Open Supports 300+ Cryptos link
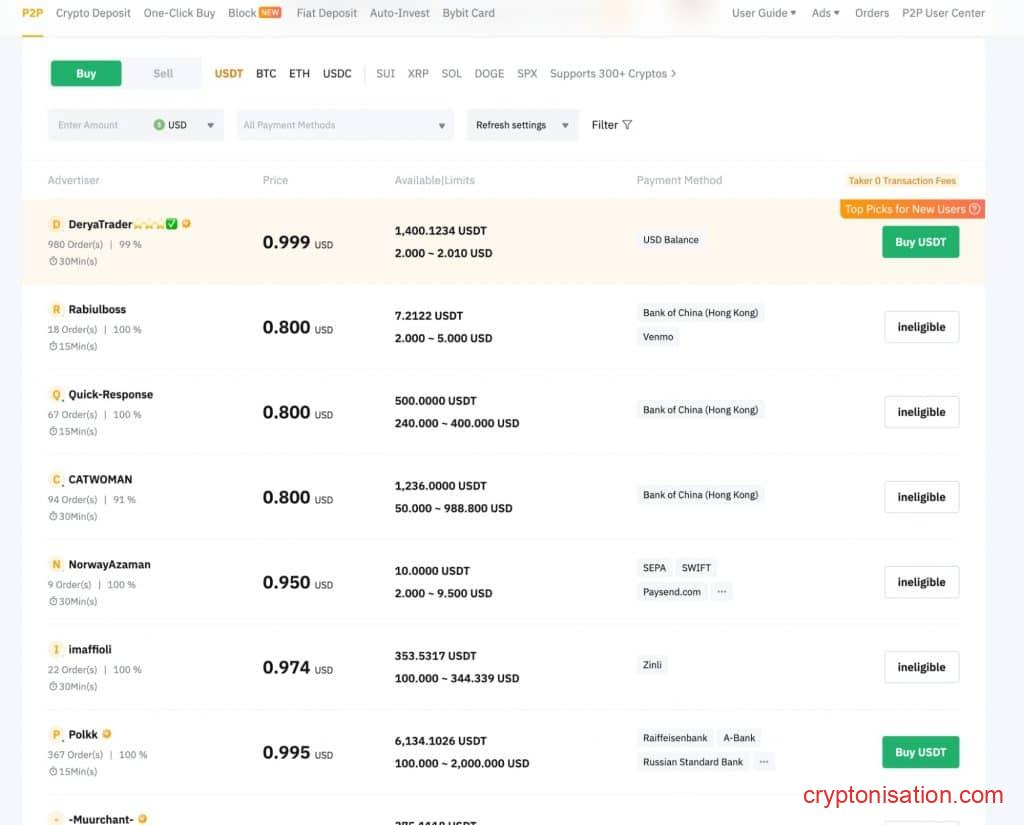Image resolution: width=1024 pixels, height=825 pixels. click(x=612, y=73)
